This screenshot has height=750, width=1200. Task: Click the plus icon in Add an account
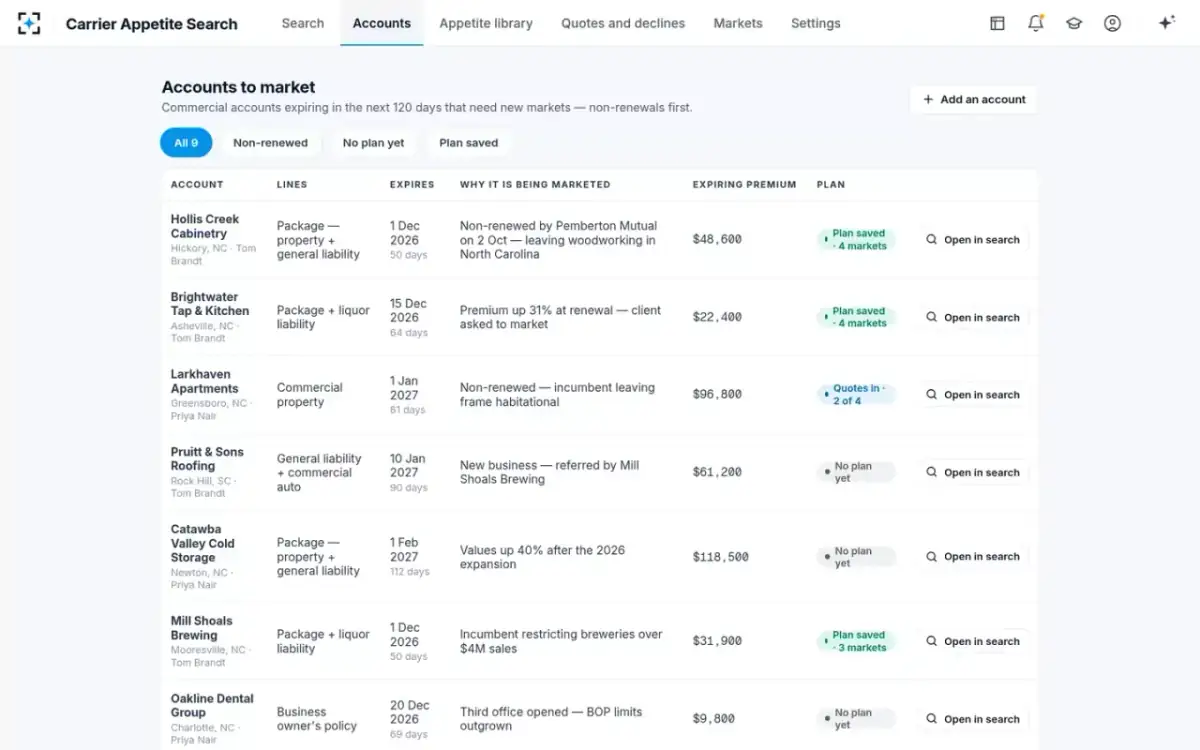coord(928,99)
